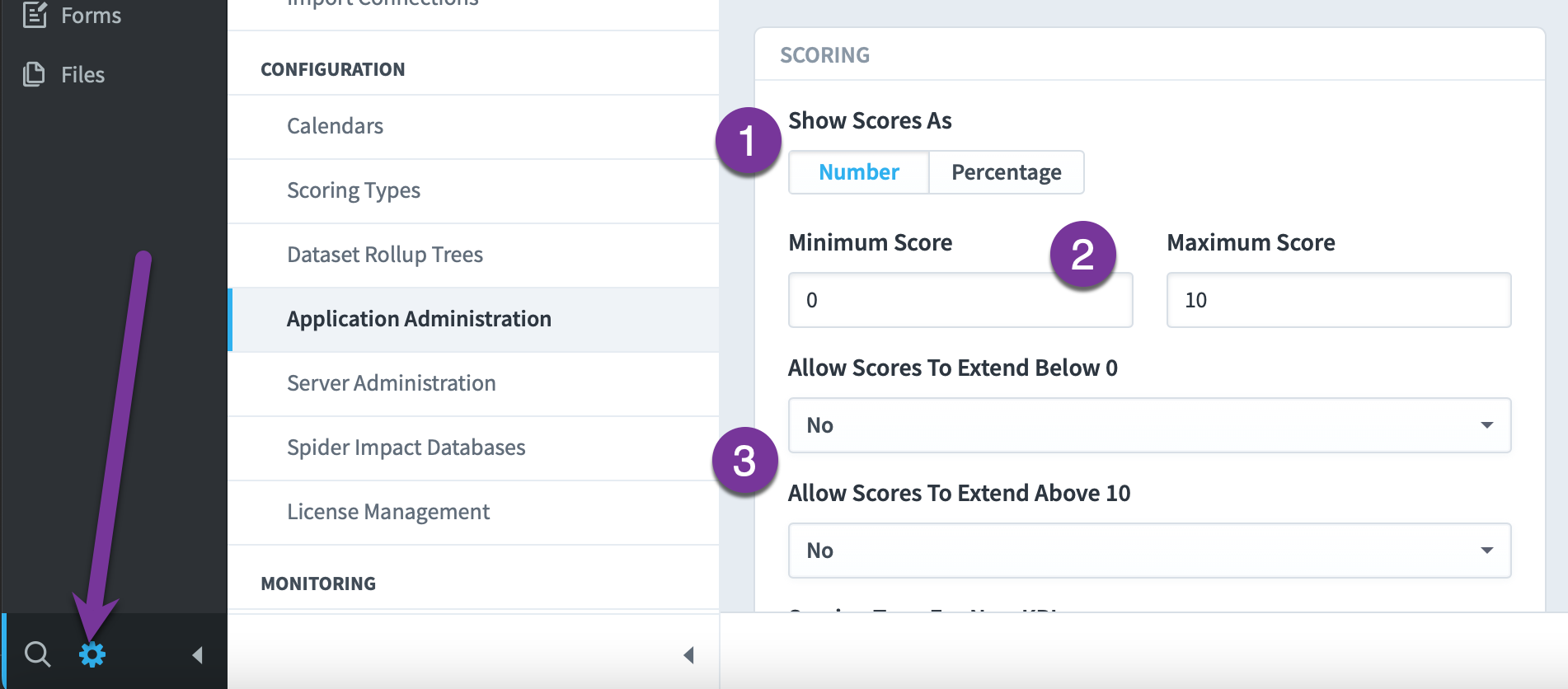Click the Maximum Score input field
Image resolution: width=1568 pixels, height=689 pixels.
(1339, 300)
